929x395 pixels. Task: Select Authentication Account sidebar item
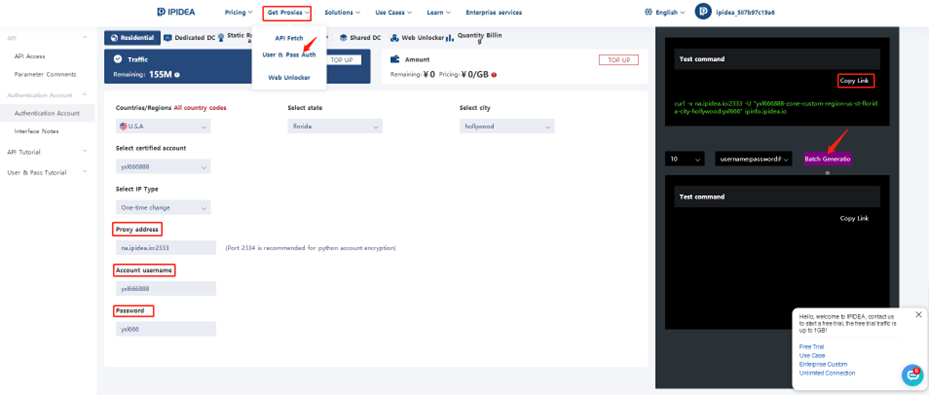pyautogui.click(x=47, y=113)
